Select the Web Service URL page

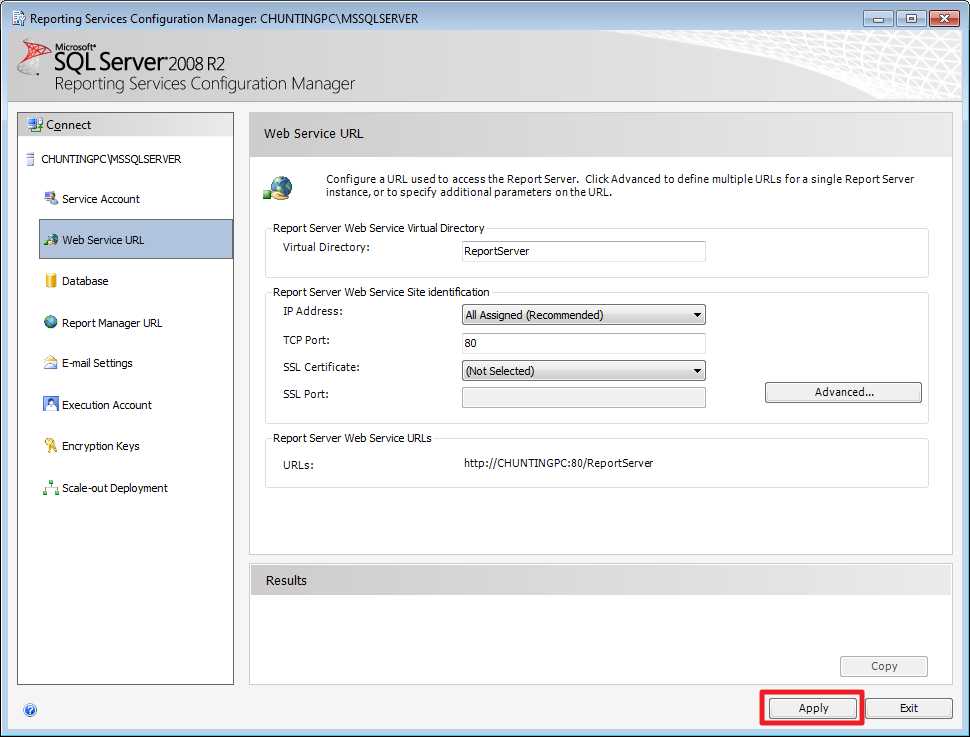(135, 239)
